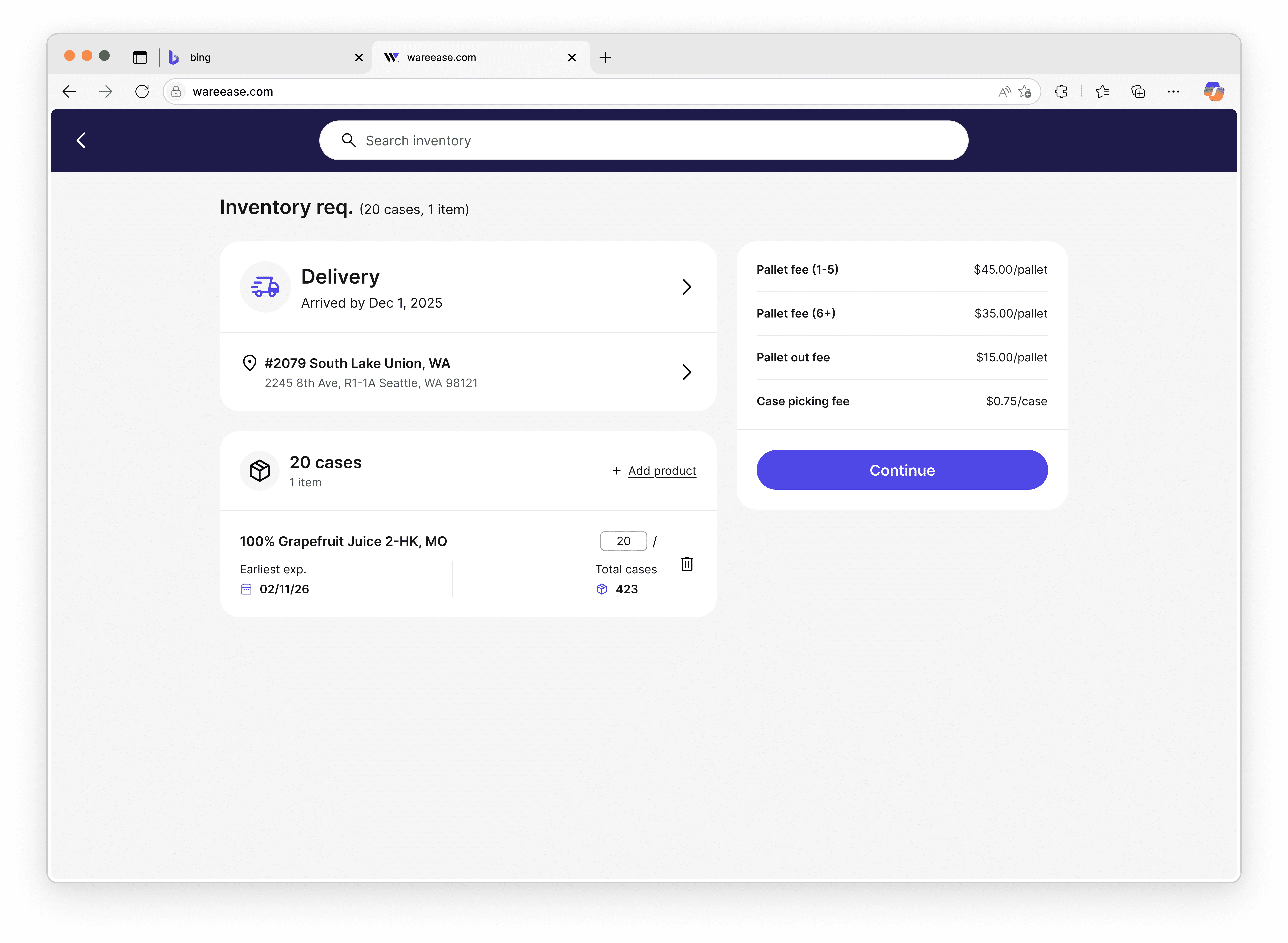This screenshot has width=1288, height=943.
Task: Close the wareease.com tab
Action: coord(572,57)
